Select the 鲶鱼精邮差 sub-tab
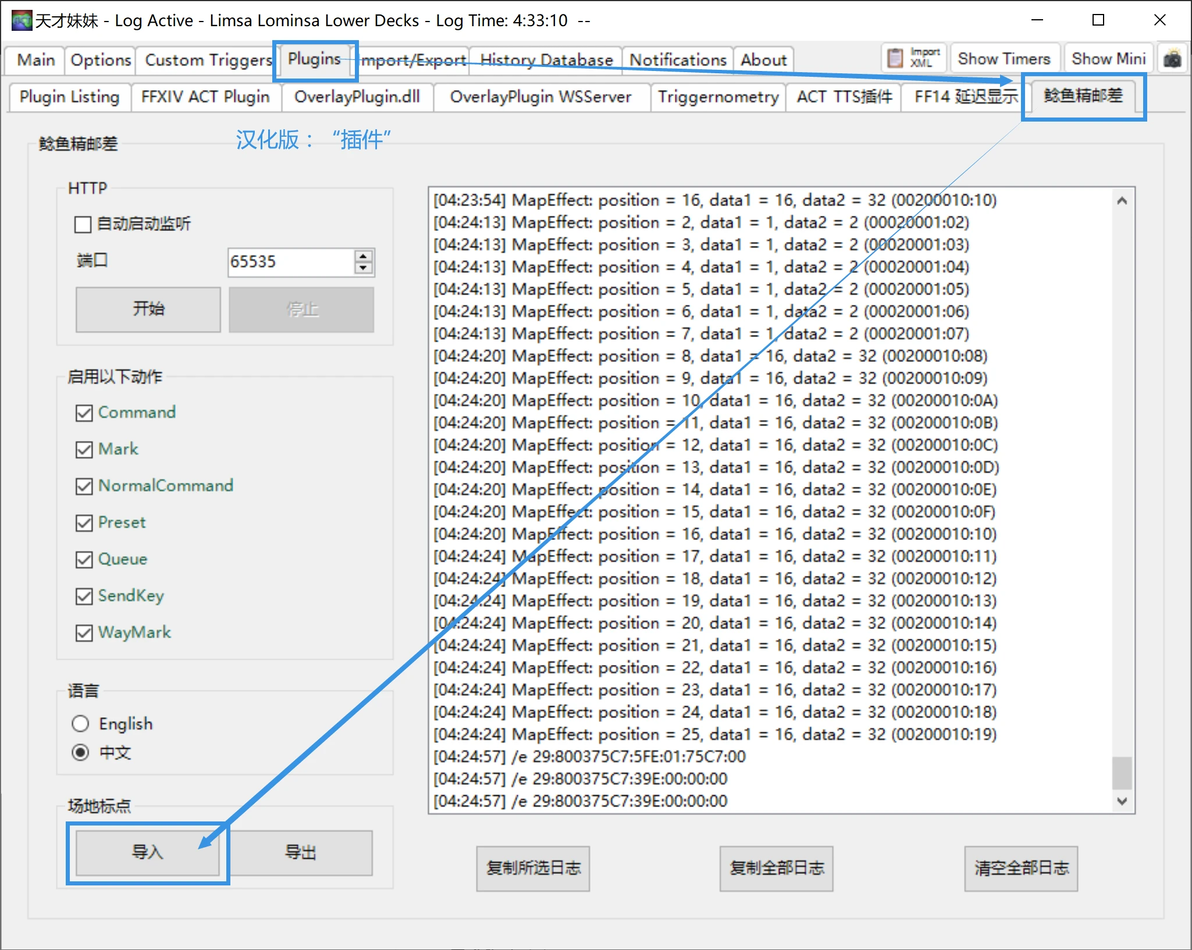 [1083, 96]
